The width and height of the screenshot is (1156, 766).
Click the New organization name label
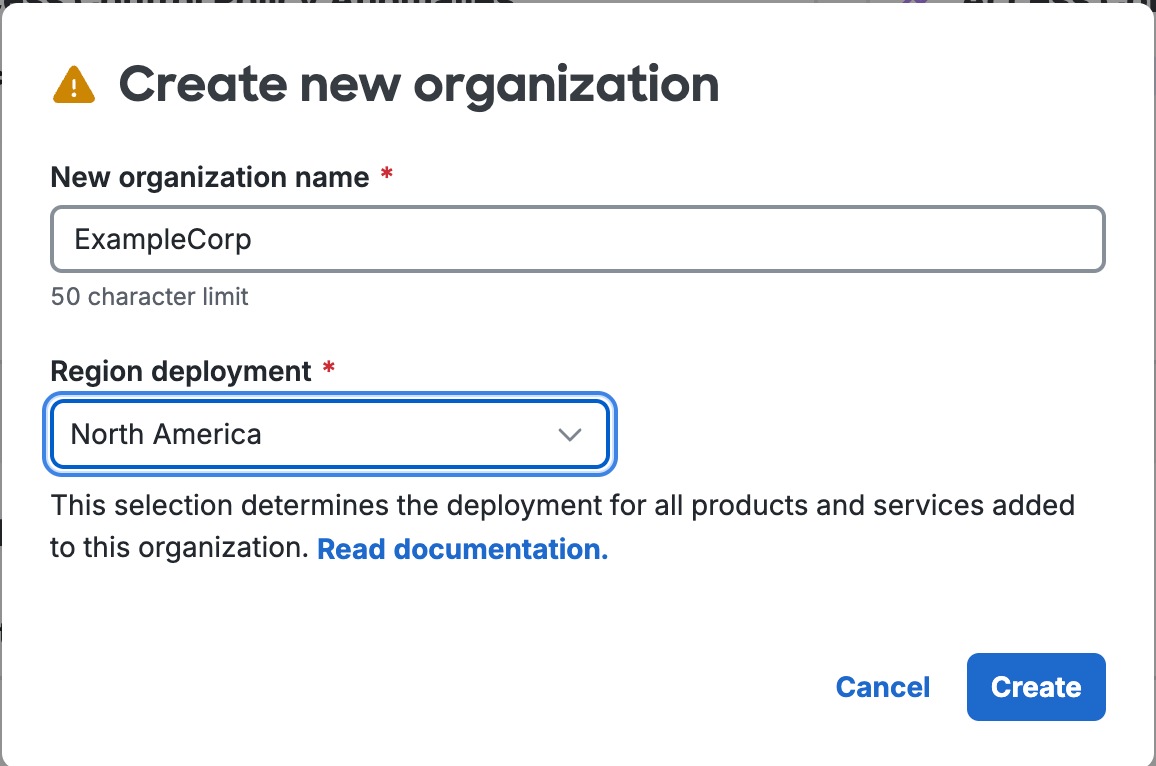tap(210, 178)
